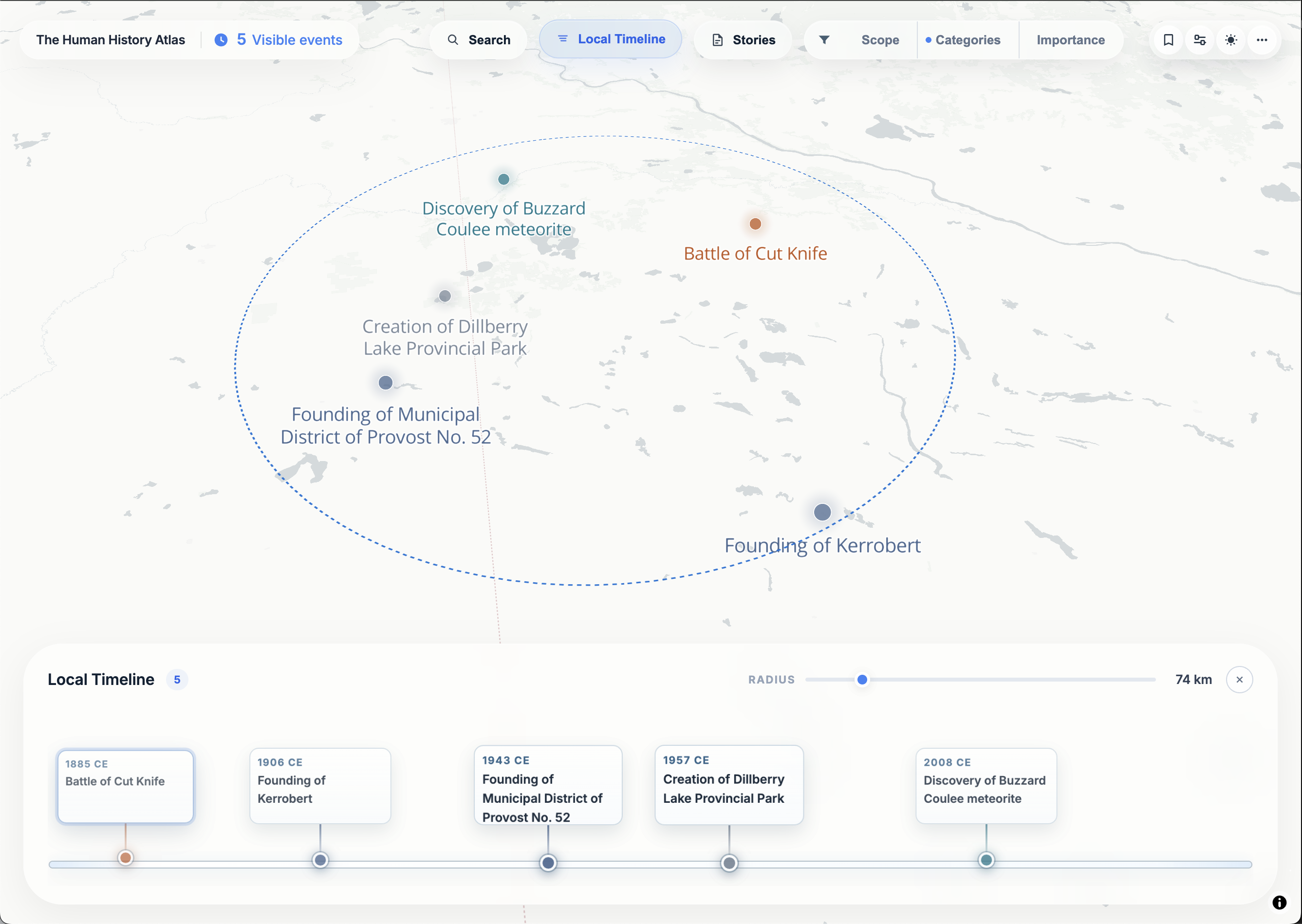This screenshot has width=1302, height=924.
Task: Click the 2008 Buzzard Coulee timeline marker
Action: tap(986, 860)
